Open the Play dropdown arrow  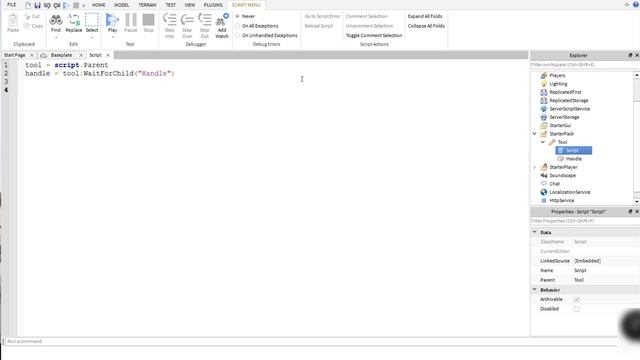tap(113, 38)
